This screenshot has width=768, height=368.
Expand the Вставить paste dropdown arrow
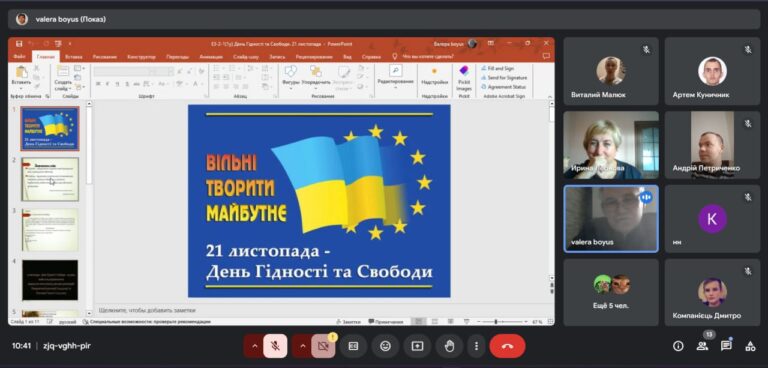pos(21,89)
